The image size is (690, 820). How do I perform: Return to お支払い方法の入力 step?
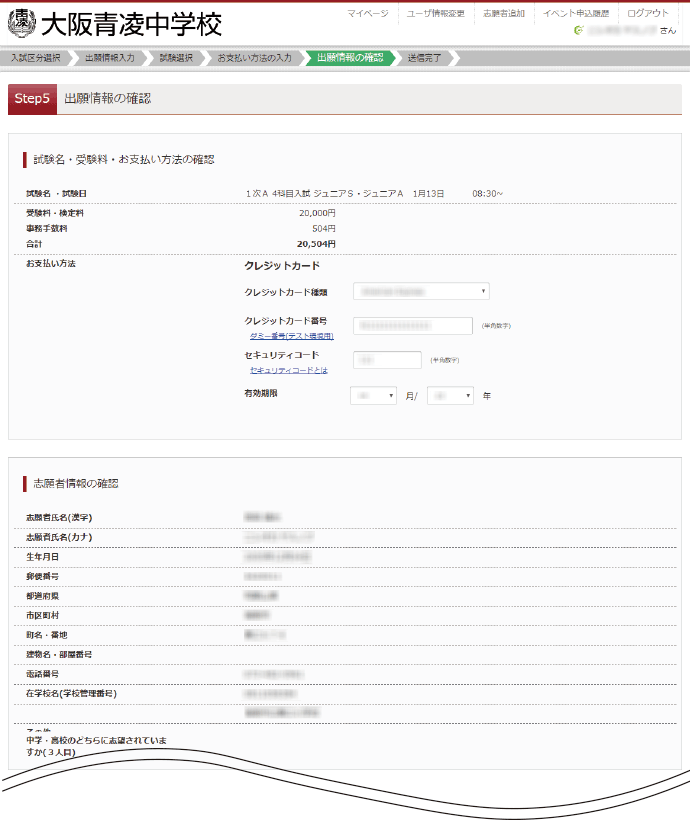(x=255, y=58)
